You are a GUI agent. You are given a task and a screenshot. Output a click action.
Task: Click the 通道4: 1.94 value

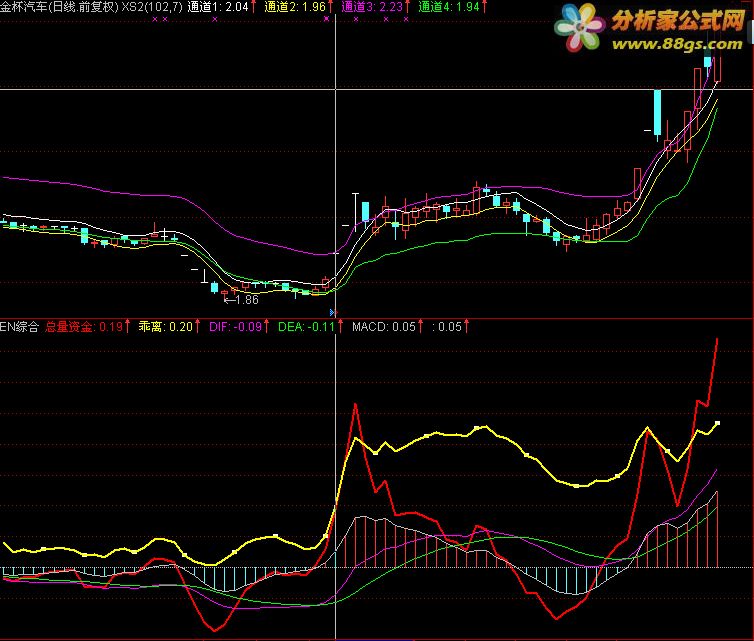click(x=449, y=7)
